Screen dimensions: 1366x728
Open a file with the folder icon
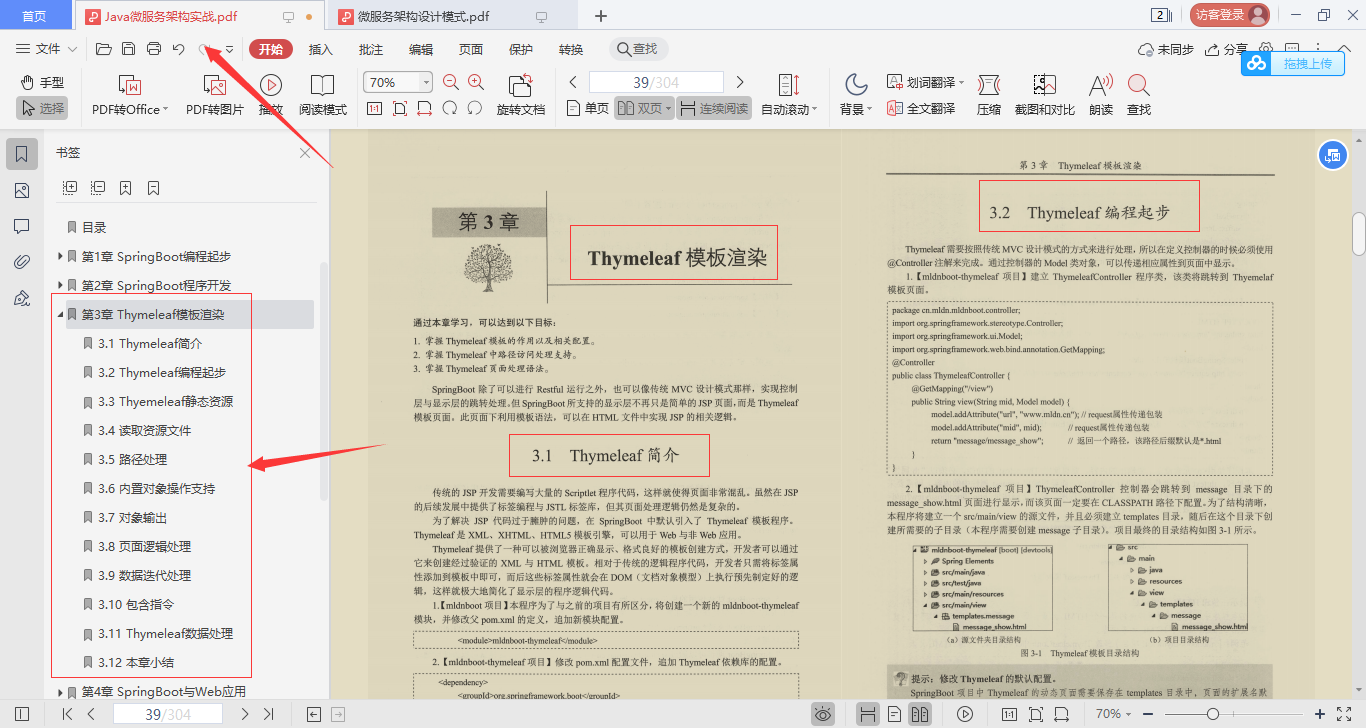103,49
